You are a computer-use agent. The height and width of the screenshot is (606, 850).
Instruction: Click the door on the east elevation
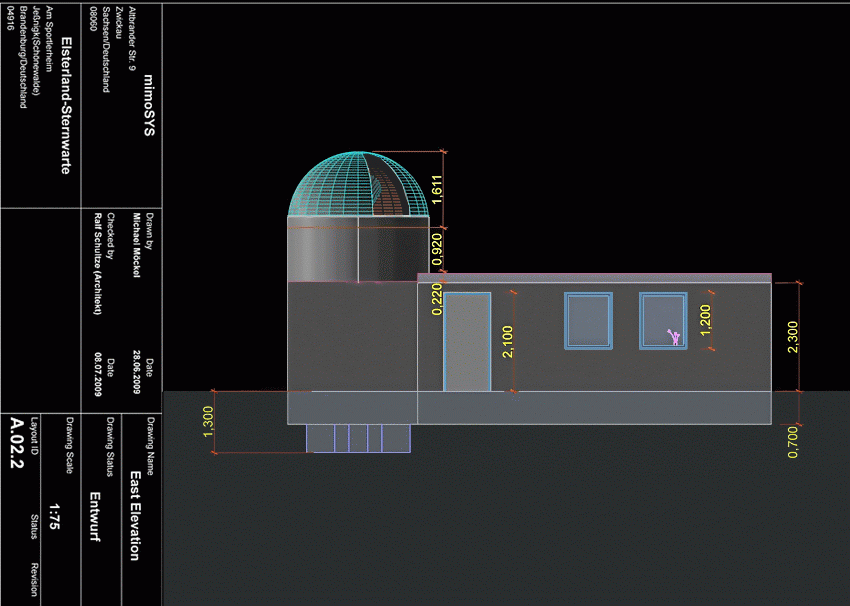467,341
